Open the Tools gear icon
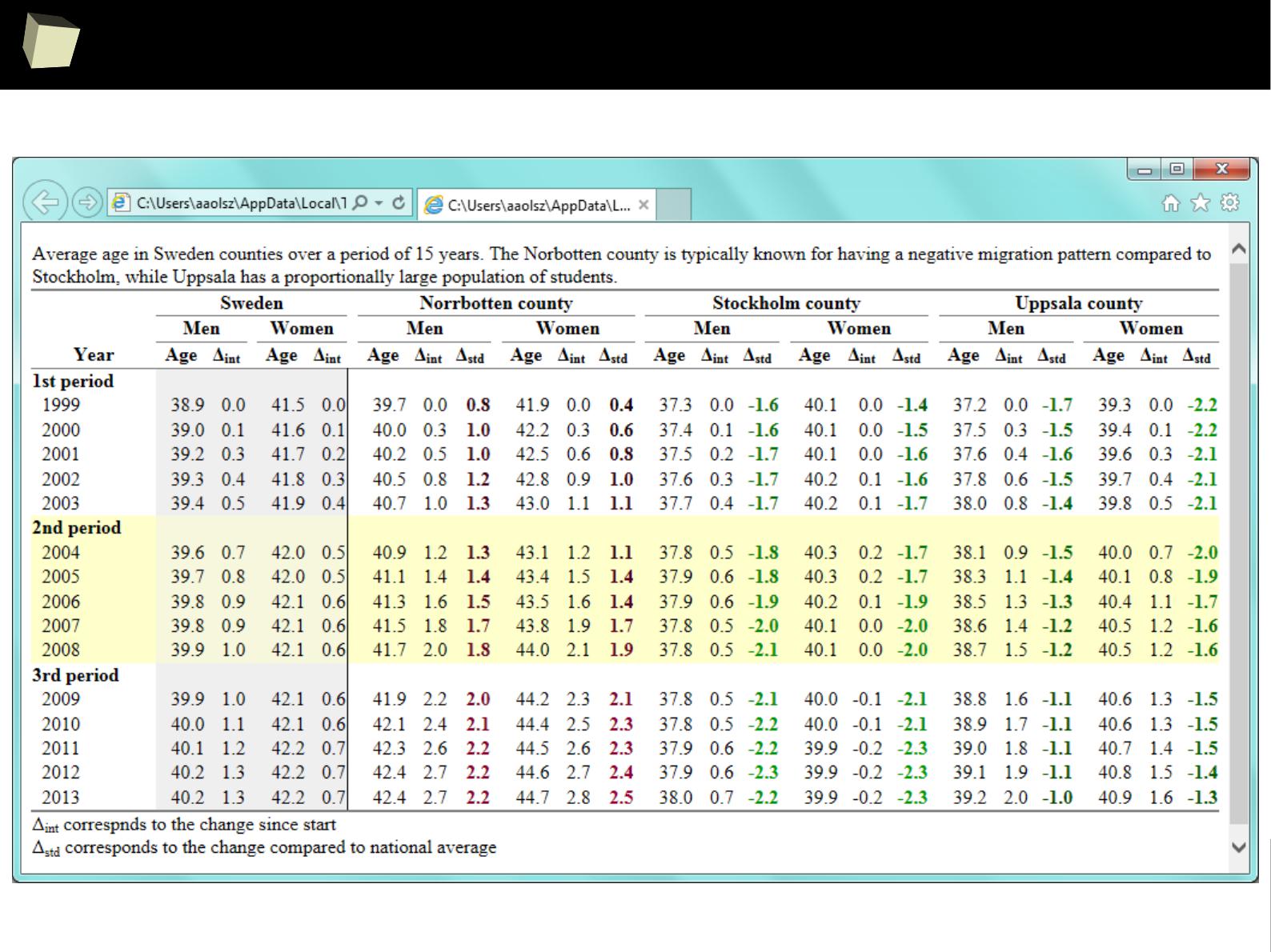This screenshot has height=952, width=1271. pyautogui.click(x=1229, y=203)
